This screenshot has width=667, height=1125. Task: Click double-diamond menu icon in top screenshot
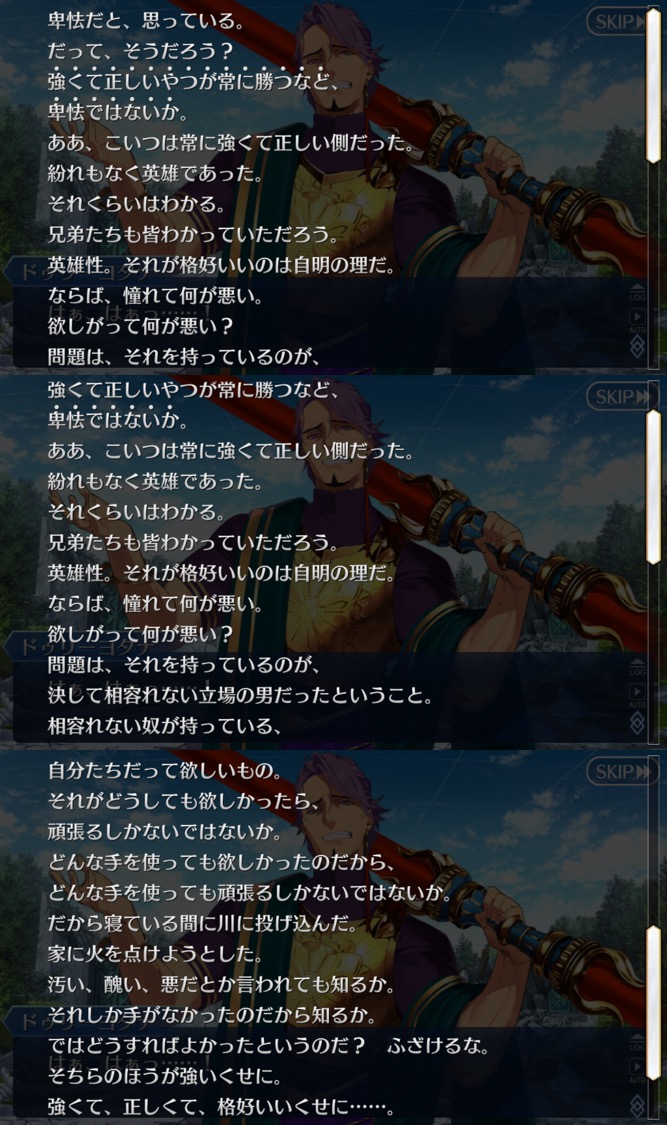(637, 347)
